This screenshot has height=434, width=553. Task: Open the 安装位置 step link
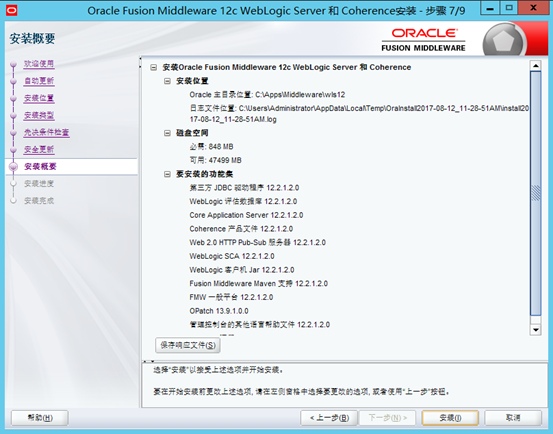39,98
